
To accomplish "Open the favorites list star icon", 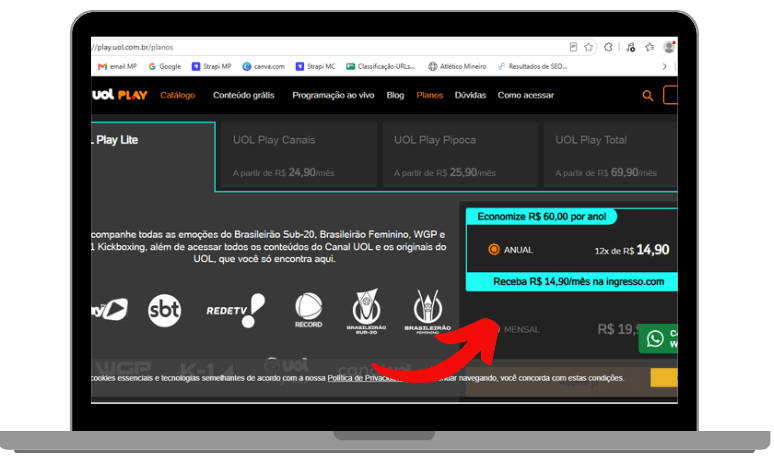I will click(x=650, y=47).
